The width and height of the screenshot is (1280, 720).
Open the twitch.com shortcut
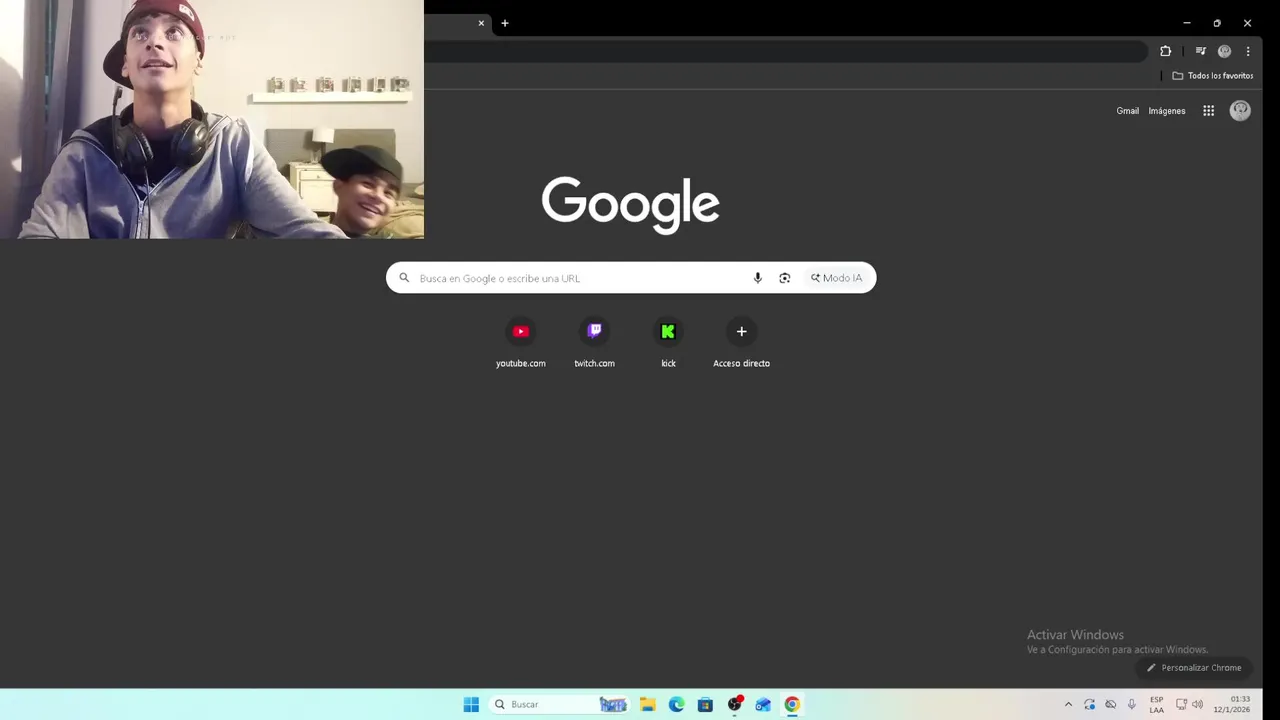click(x=594, y=342)
